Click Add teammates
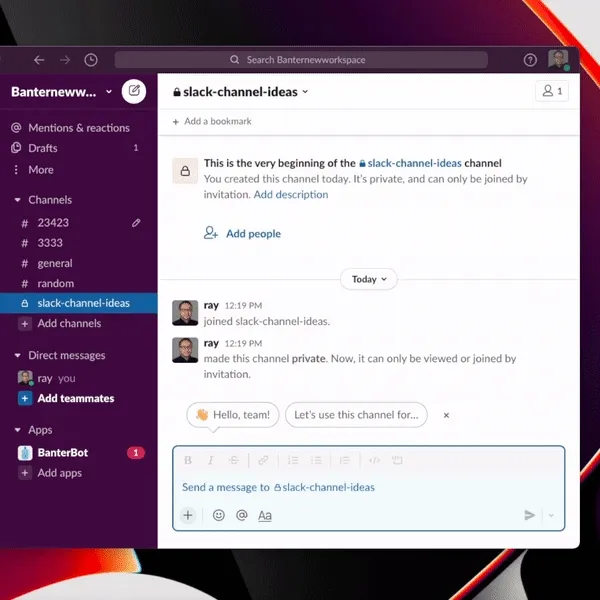The image size is (600, 600). 78,399
